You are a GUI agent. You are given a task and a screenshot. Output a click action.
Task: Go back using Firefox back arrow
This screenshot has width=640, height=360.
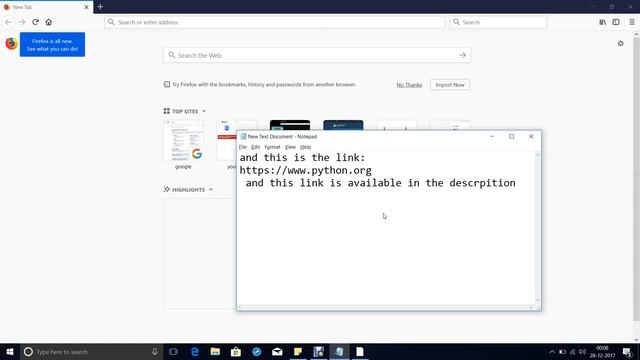pyautogui.click(x=9, y=22)
